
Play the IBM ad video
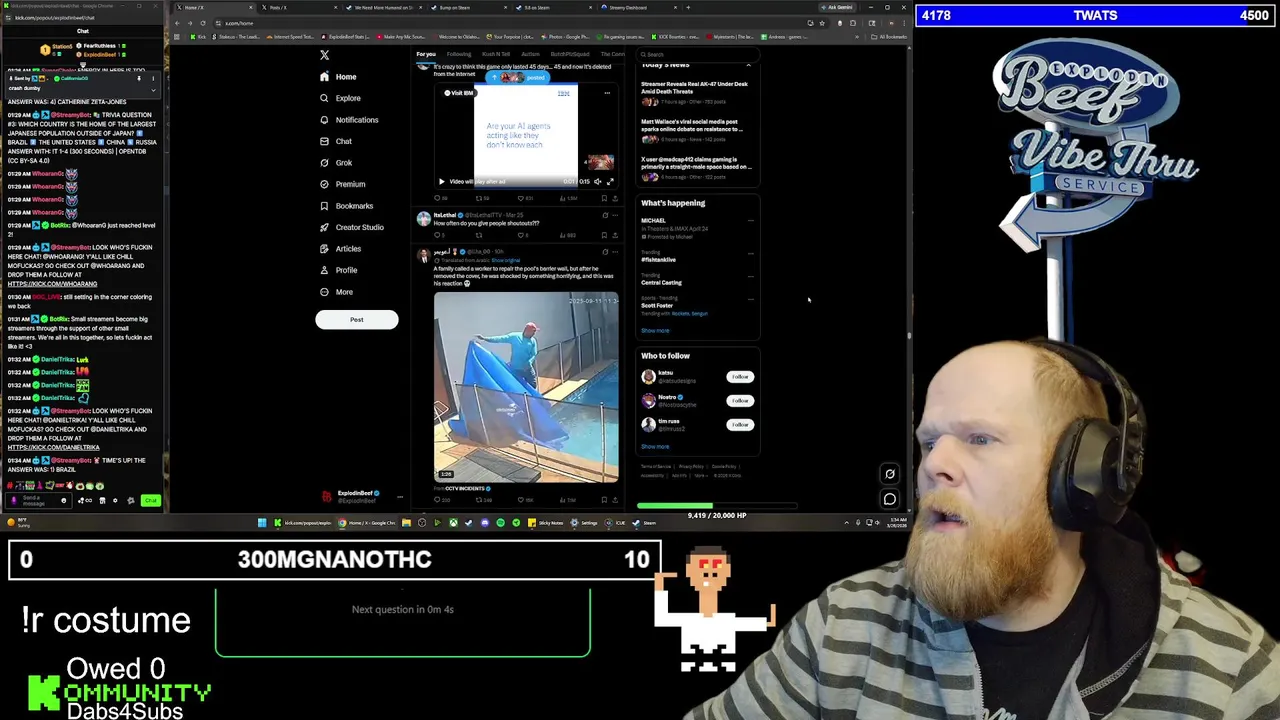click(x=441, y=182)
